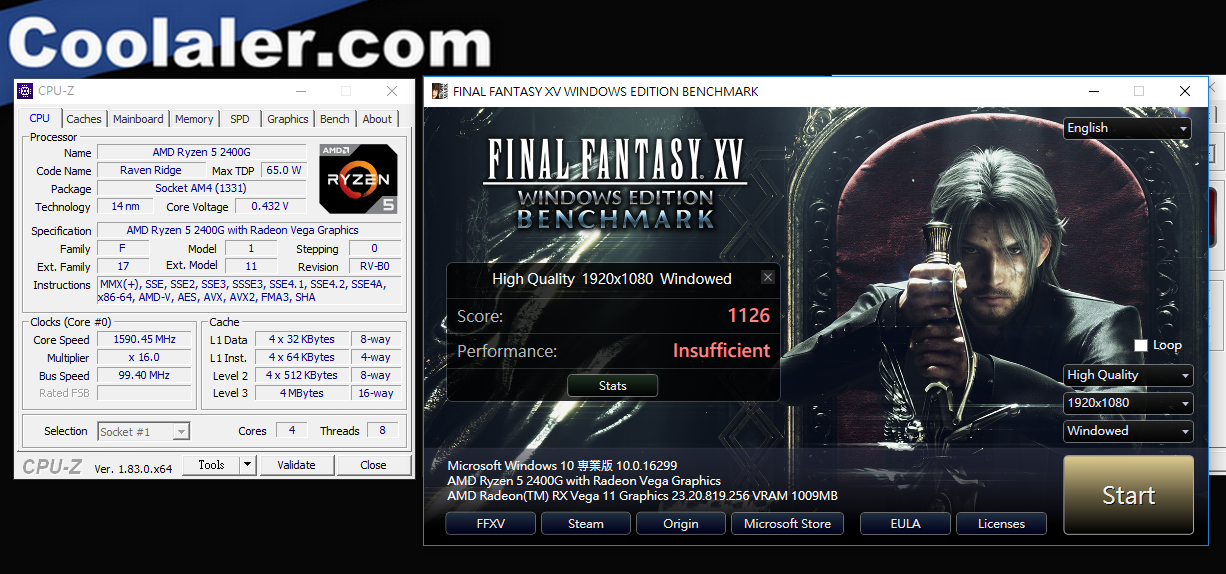Viewport: 1226px width, 574px height.
Task: Close the benchmark score result panel
Action: coord(768,278)
